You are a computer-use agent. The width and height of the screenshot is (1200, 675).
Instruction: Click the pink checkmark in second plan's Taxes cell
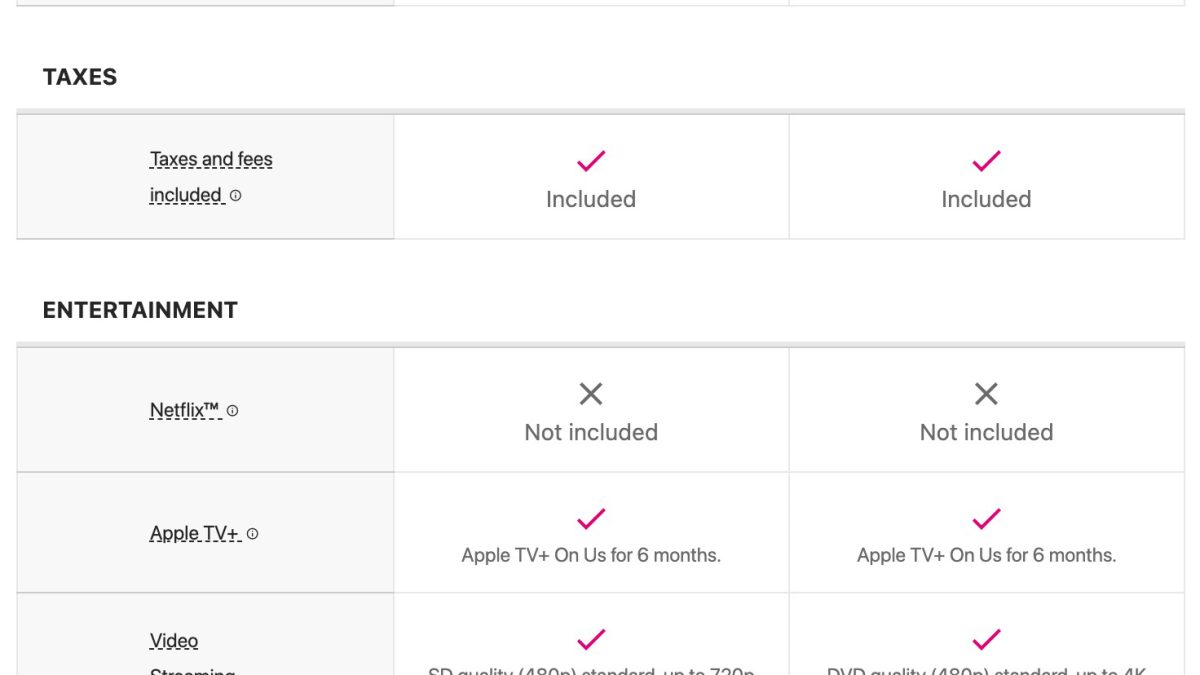tap(986, 160)
